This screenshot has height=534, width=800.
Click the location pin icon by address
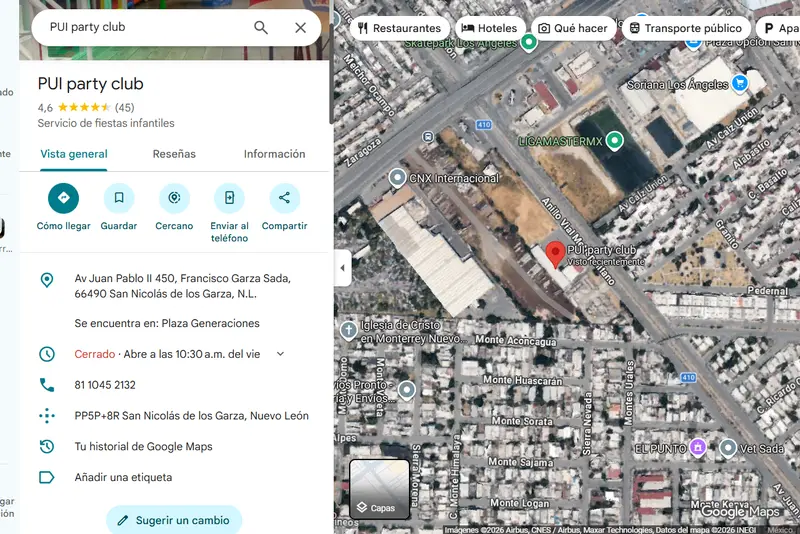47,280
